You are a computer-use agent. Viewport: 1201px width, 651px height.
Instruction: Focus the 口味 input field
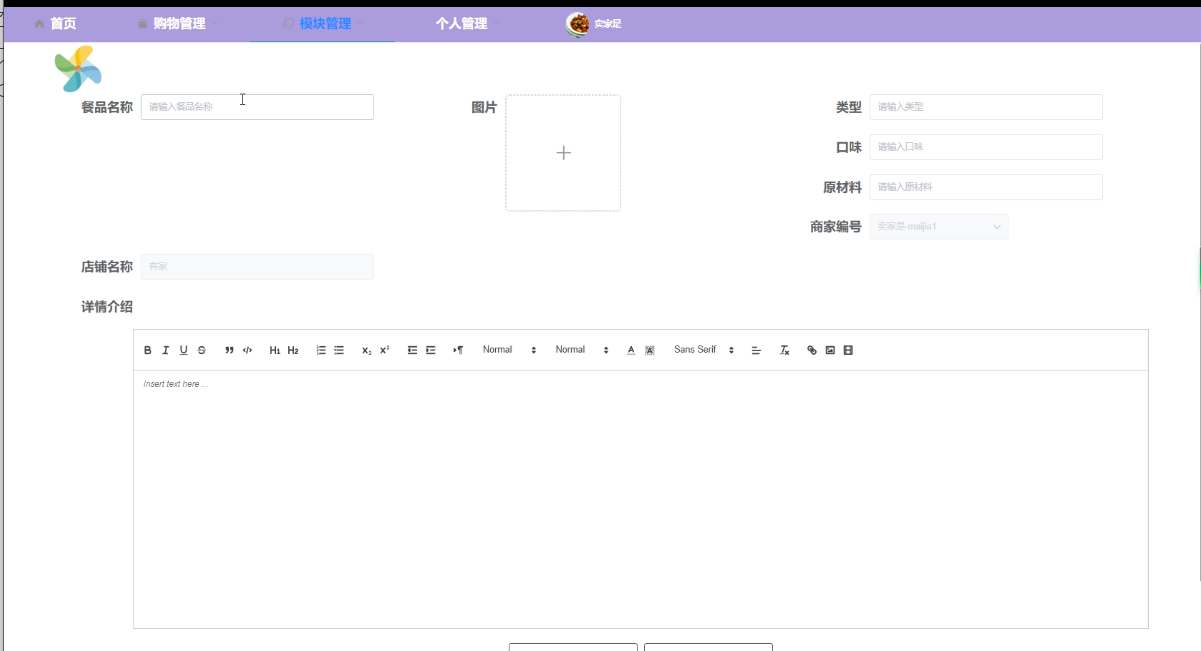click(986, 147)
